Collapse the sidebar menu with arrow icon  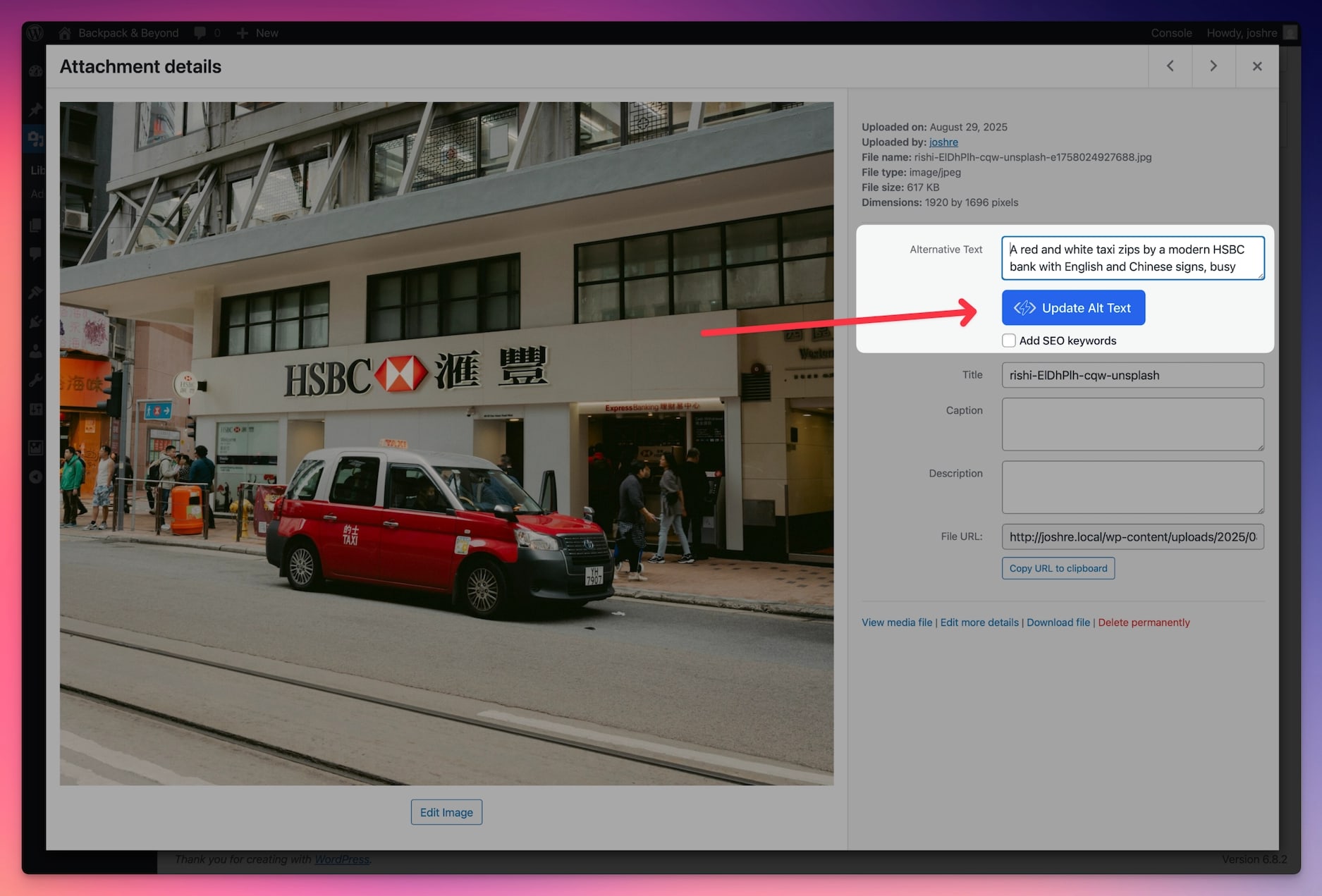(35, 477)
